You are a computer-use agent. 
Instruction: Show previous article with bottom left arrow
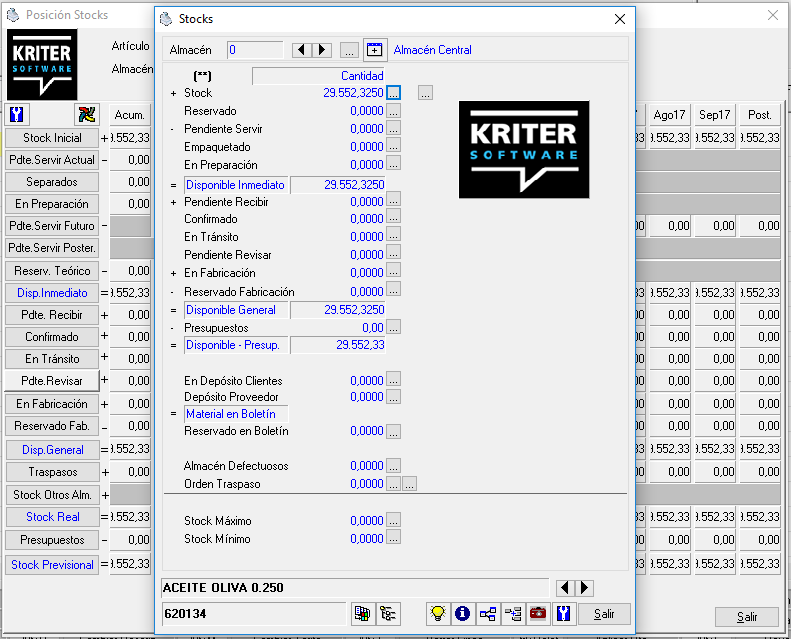coord(565,588)
